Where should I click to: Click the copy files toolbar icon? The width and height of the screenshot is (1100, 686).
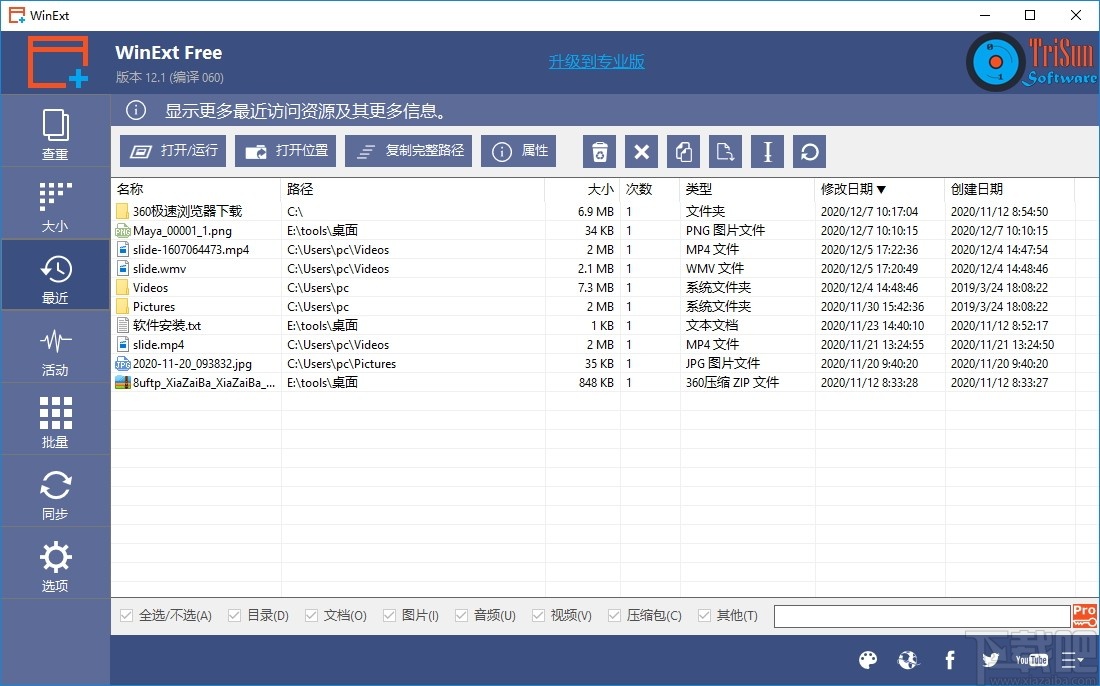point(683,151)
